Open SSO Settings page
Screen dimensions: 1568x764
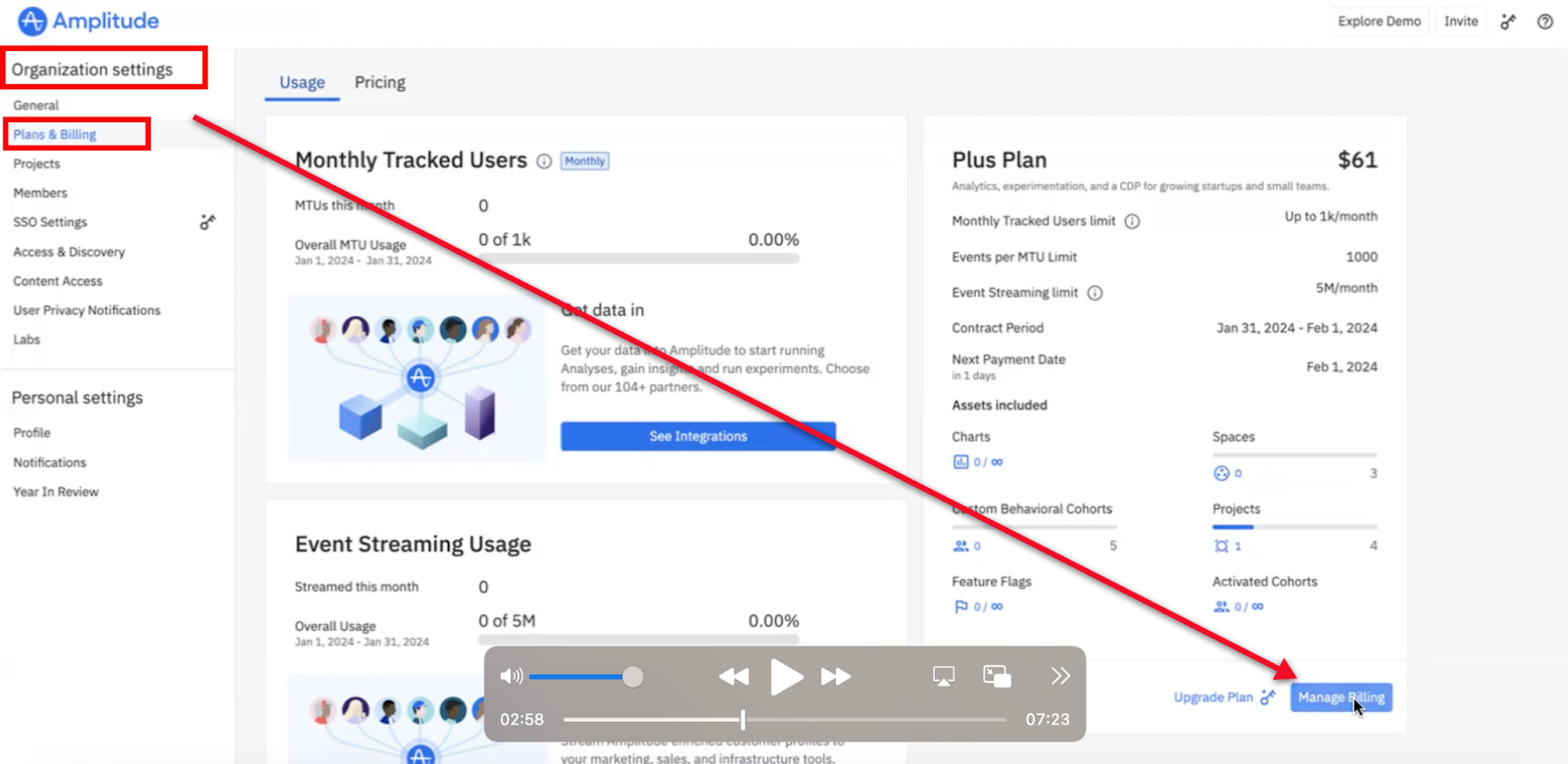tap(50, 222)
